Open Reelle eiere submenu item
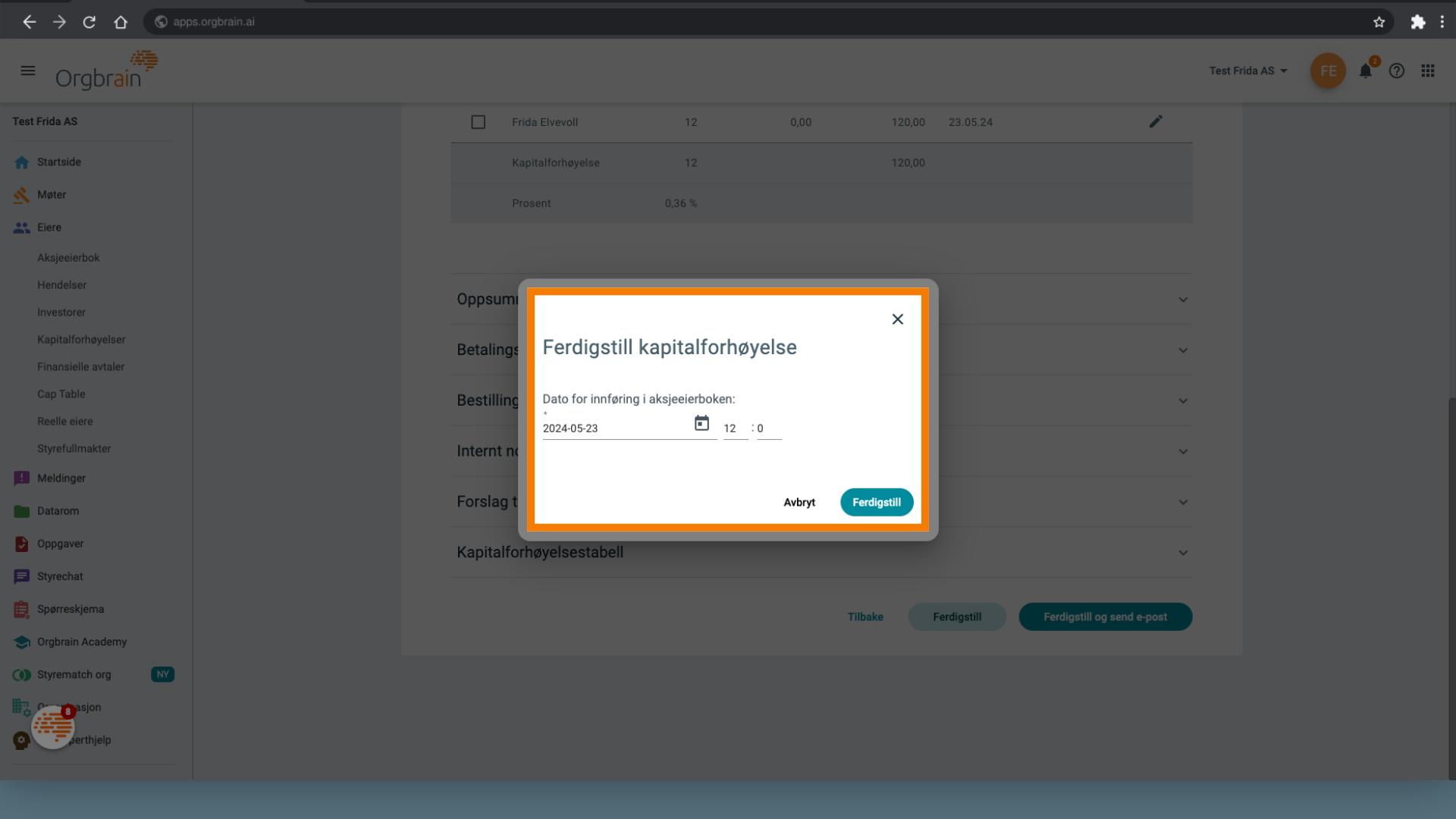This screenshot has height=819, width=1456. pyautogui.click(x=65, y=422)
